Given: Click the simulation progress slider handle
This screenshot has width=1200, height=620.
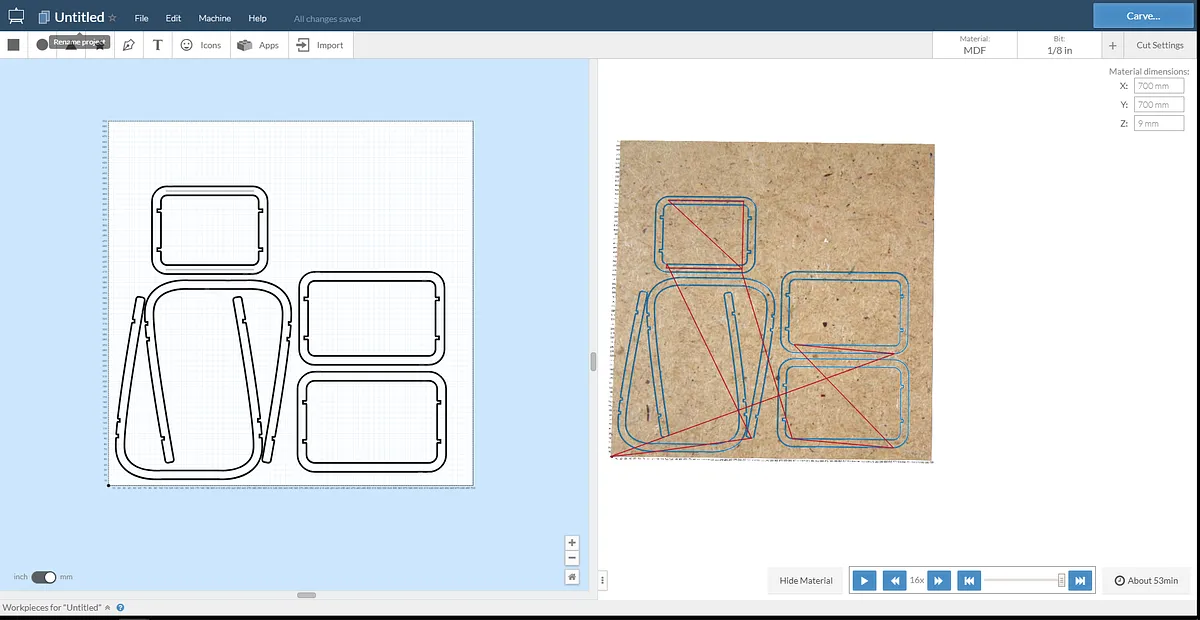Looking at the screenshot, I should coord(1062,580).
